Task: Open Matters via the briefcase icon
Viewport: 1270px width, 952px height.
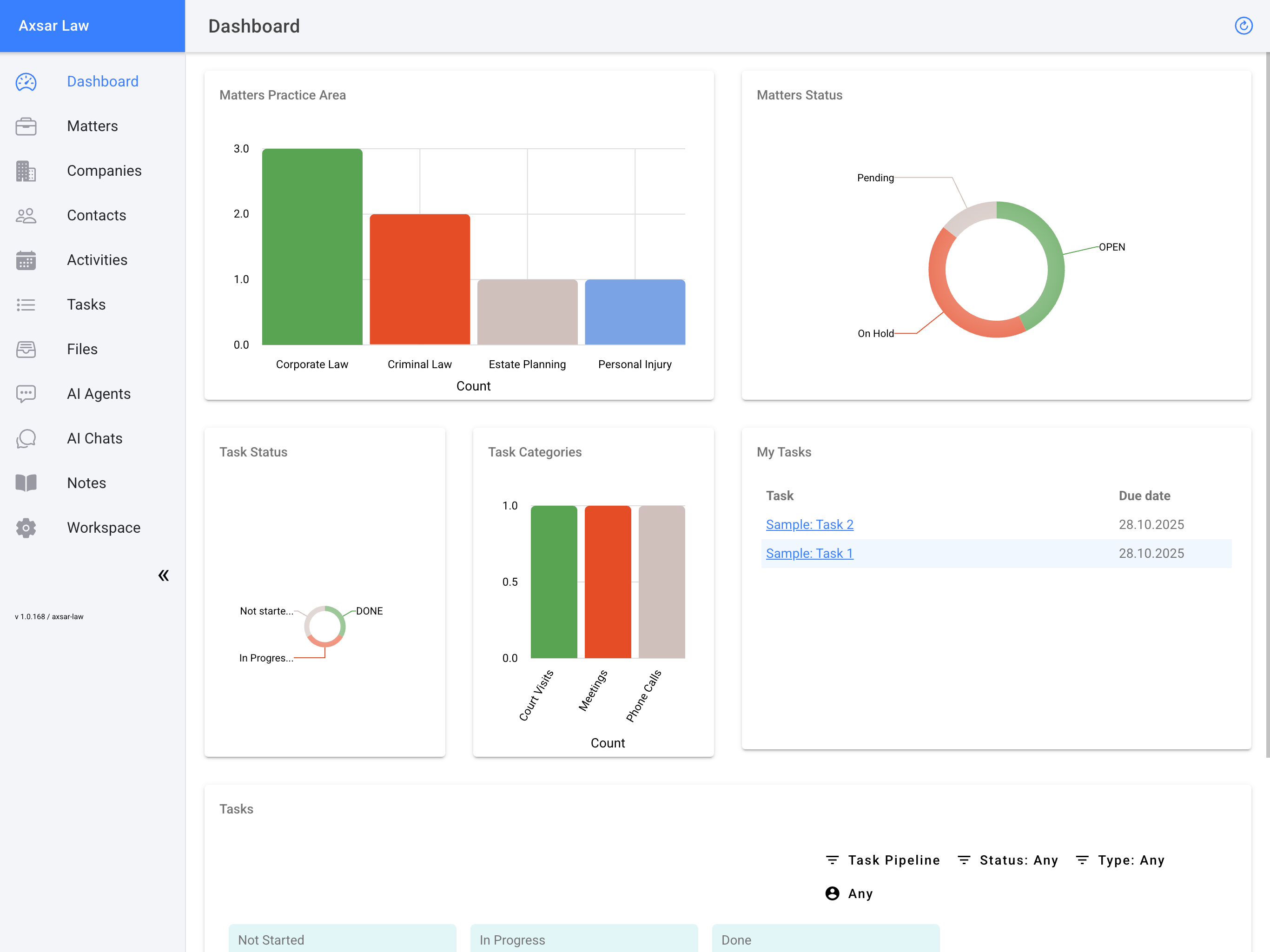Action: click(x=26, y=126)
